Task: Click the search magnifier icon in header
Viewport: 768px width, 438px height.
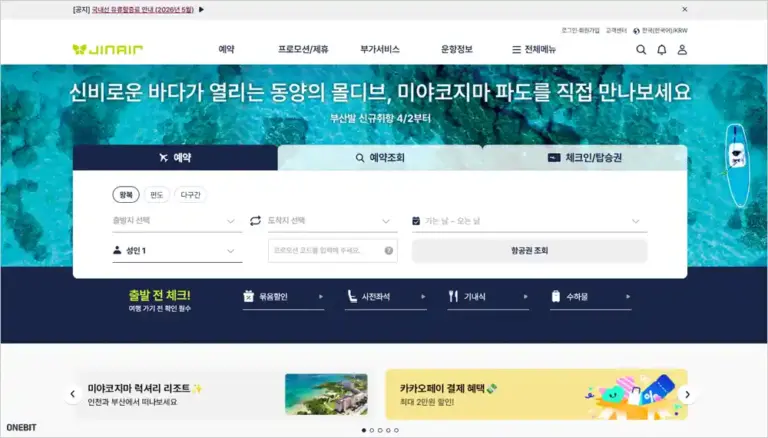Action: (x=641, y=49)
